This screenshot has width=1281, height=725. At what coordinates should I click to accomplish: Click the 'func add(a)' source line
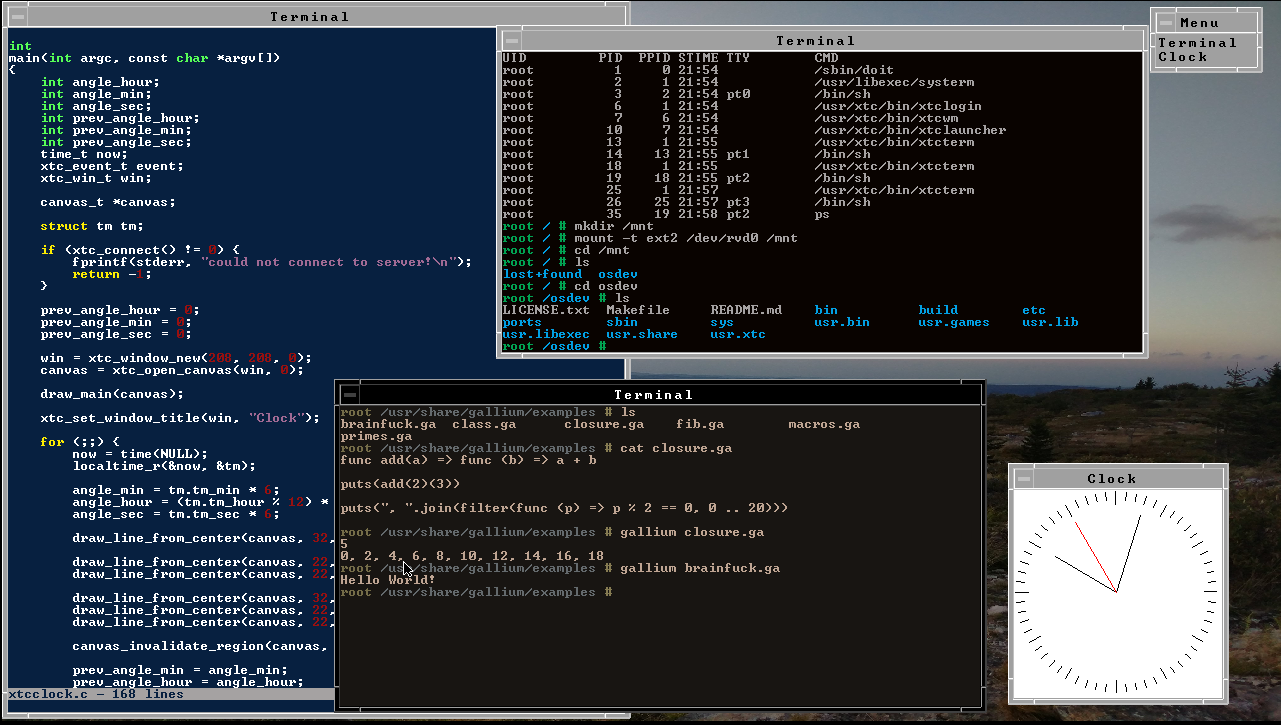(468, 460)
